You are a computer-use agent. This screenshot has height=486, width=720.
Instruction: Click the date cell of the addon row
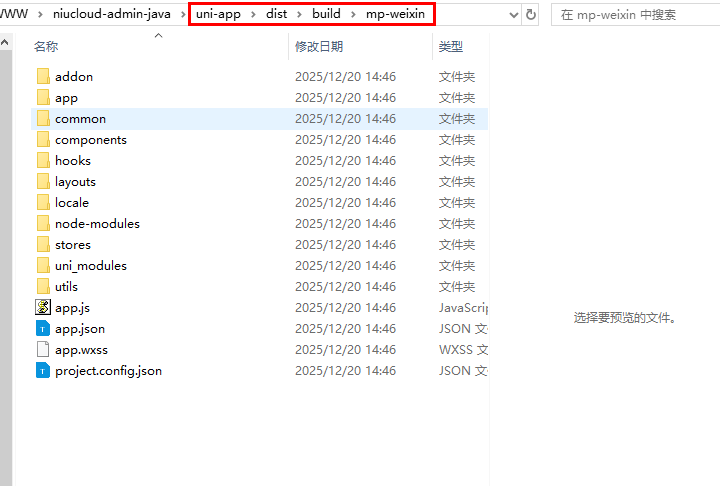tap(345, 77)
